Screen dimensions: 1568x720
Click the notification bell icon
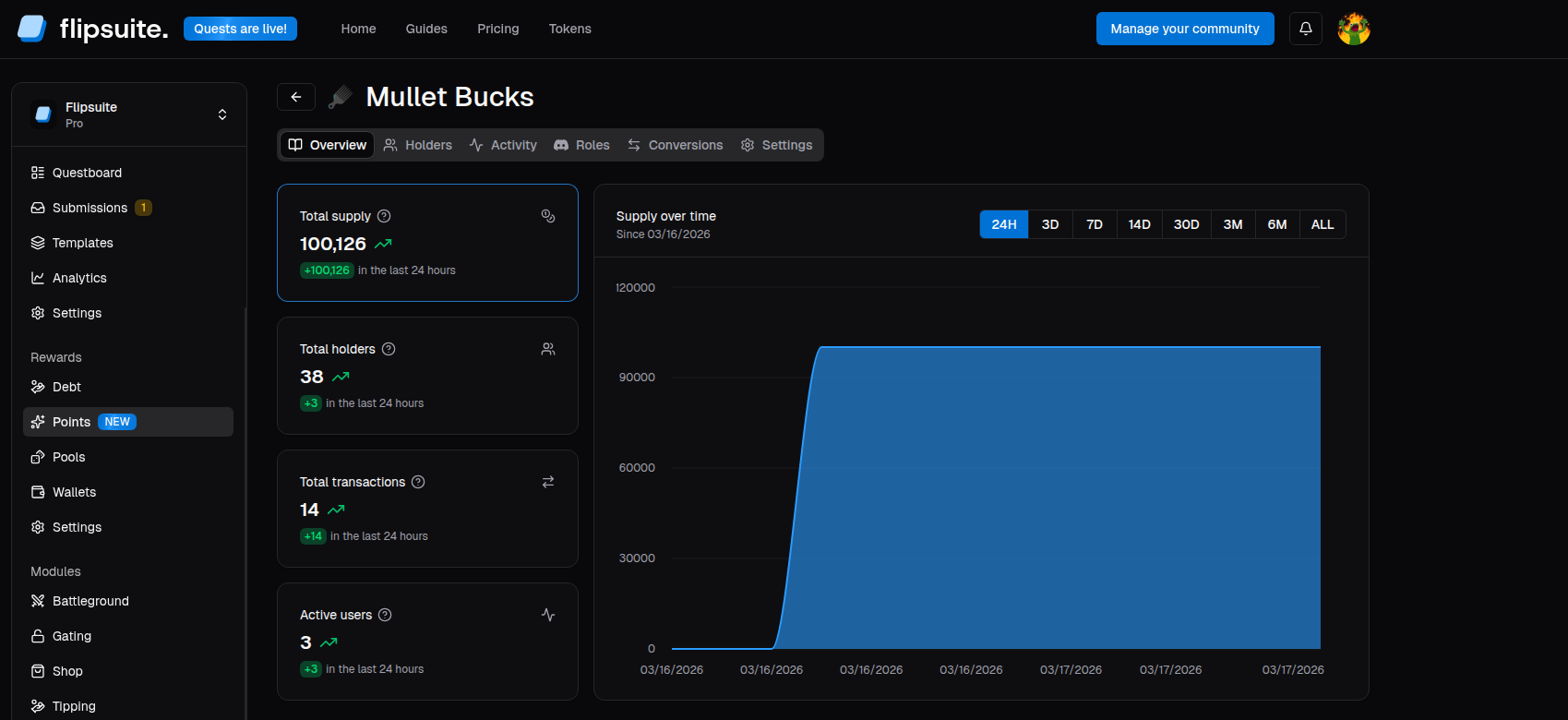click(1305, 29)
